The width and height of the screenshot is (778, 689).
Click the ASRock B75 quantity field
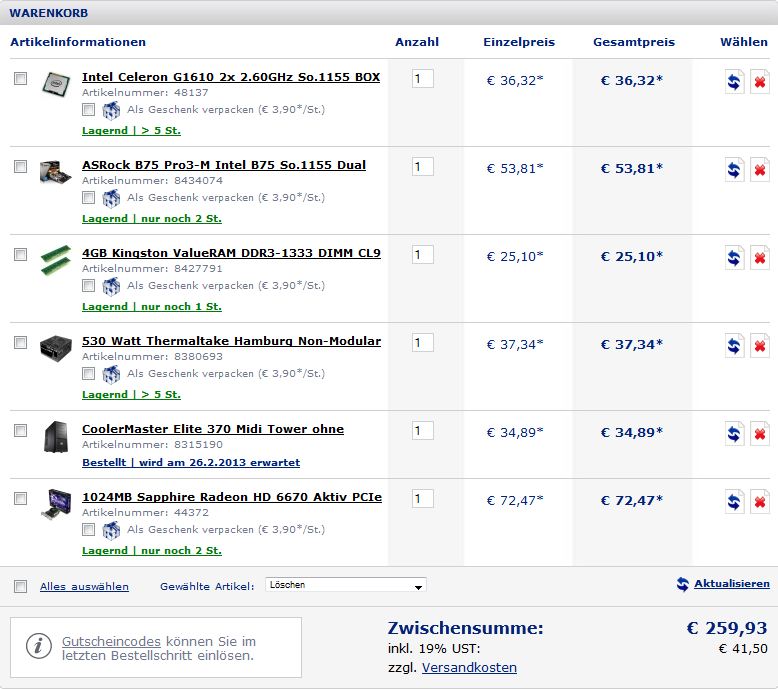tap(423, 167)
